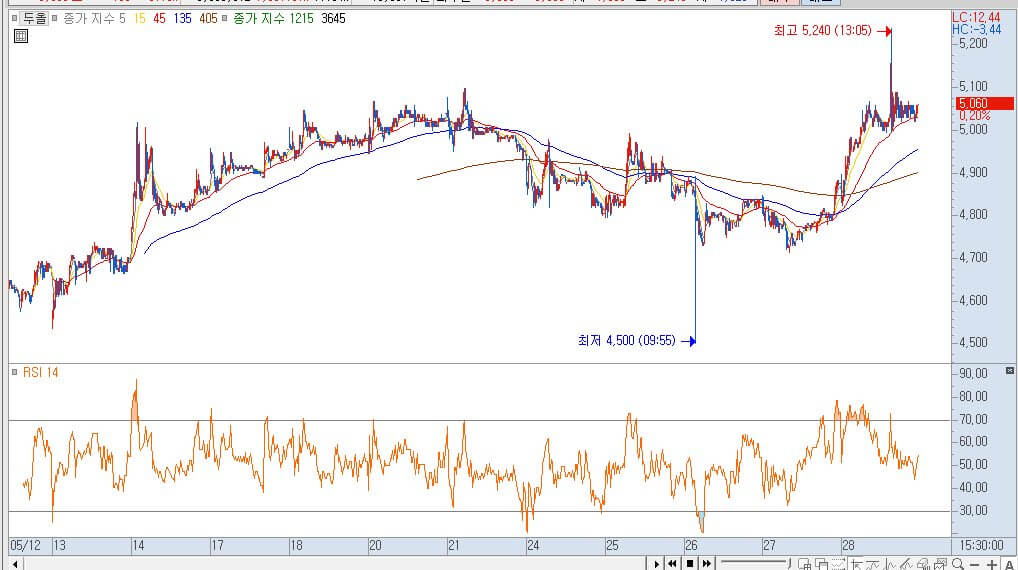Screen dimensions: 1018x570
Task: Click the yellow 15 moving average label
Action: click(x=140, y=18)
